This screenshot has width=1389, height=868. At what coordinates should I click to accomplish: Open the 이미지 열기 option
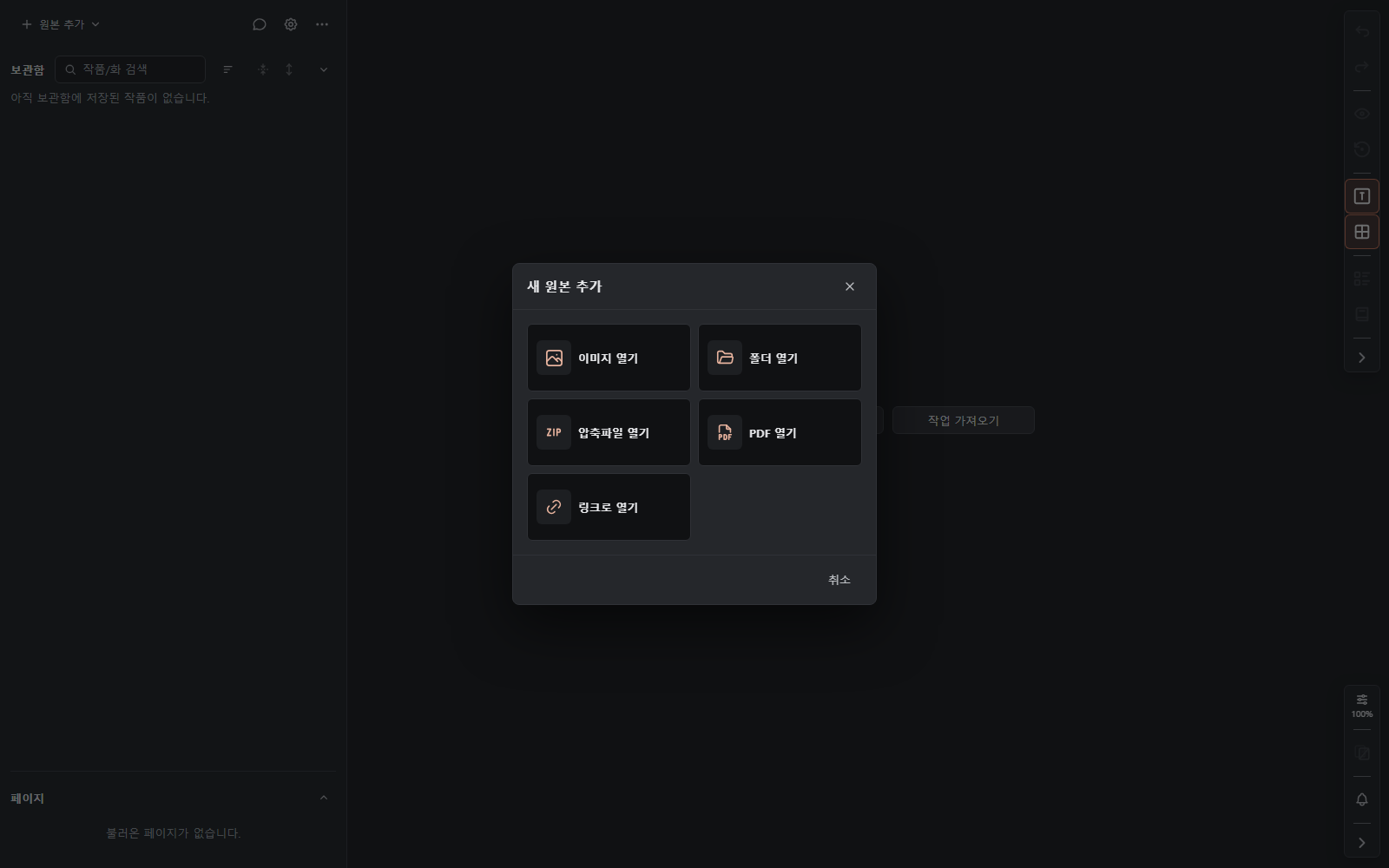[x=609, y=358]
